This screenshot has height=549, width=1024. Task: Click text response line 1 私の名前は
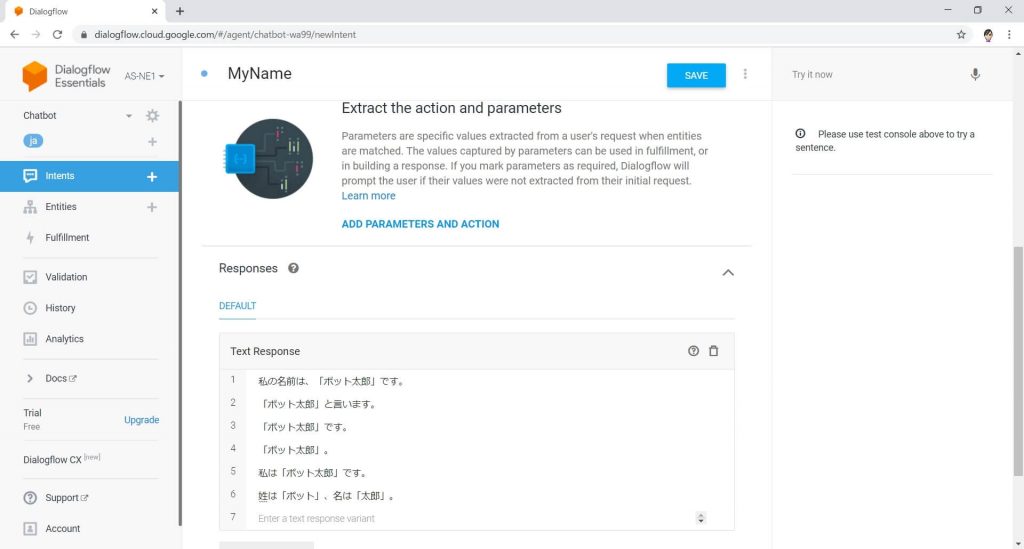(x=330, y=381)
